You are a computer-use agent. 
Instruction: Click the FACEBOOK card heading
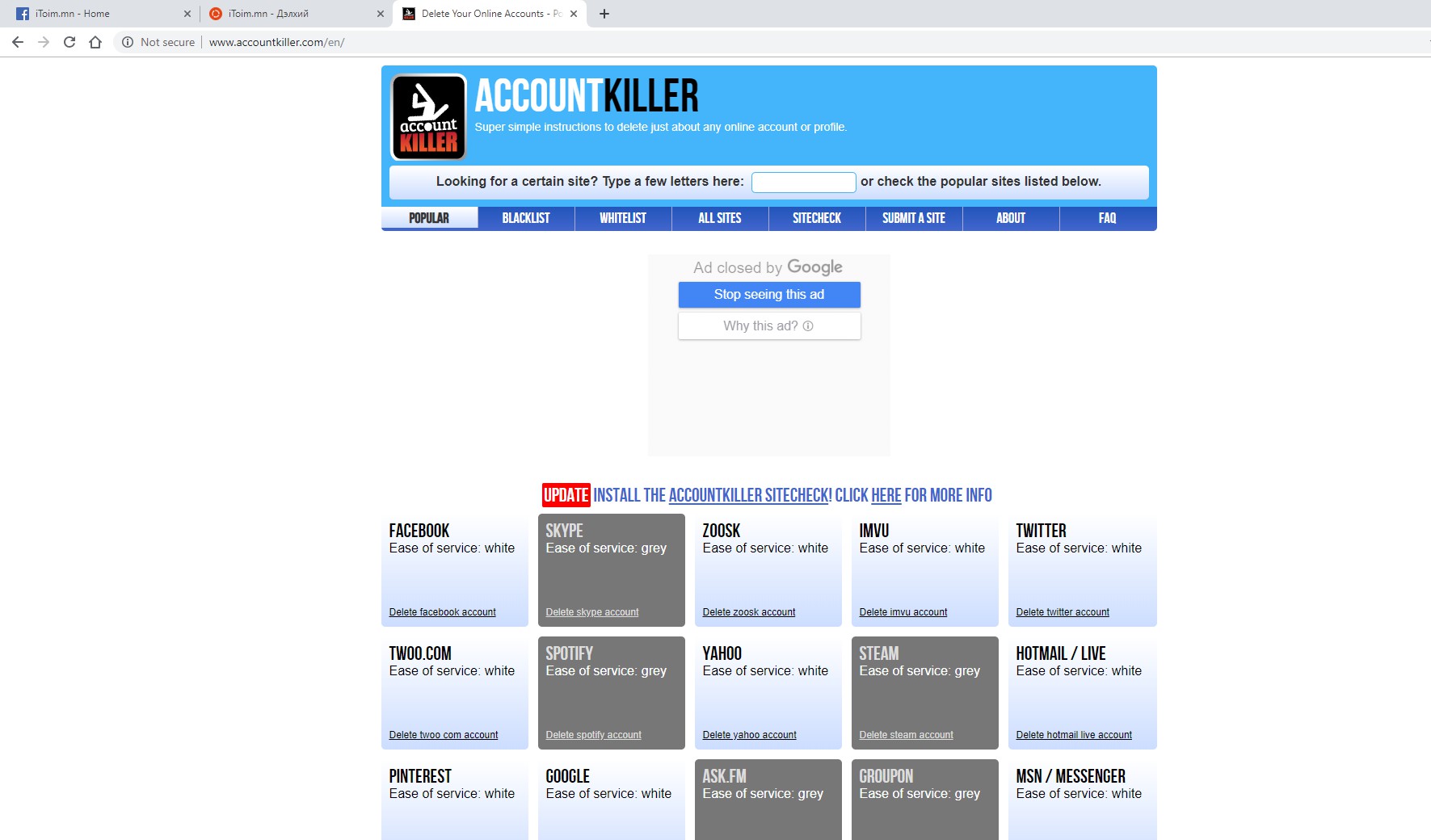click(x=419, y=531)
